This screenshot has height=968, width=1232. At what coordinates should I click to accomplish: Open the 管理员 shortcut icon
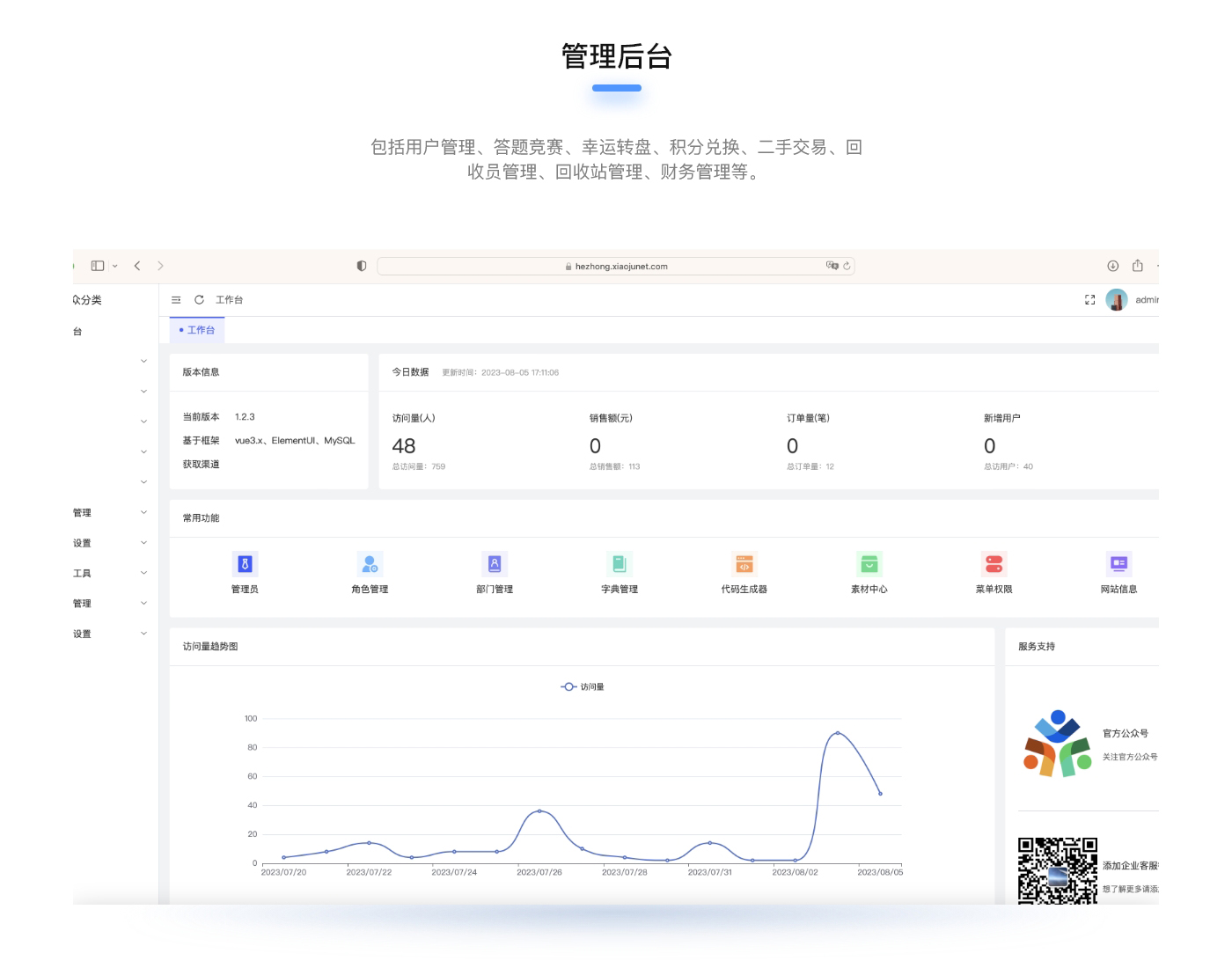tap(245, 564)
